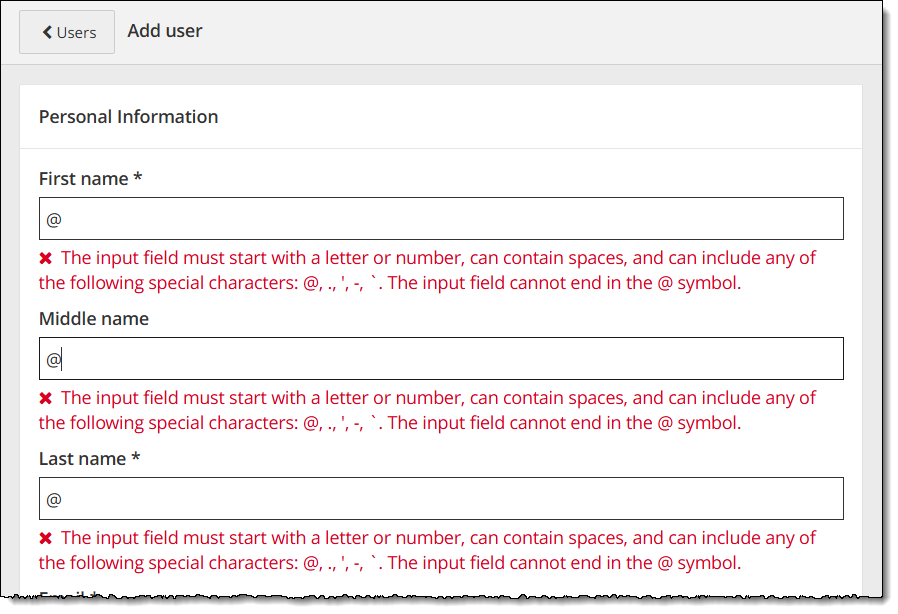The width and height of the screenshot is (898, 614).
Task: Click the required asterisk after Last name
Action: [x=136, y=458]
